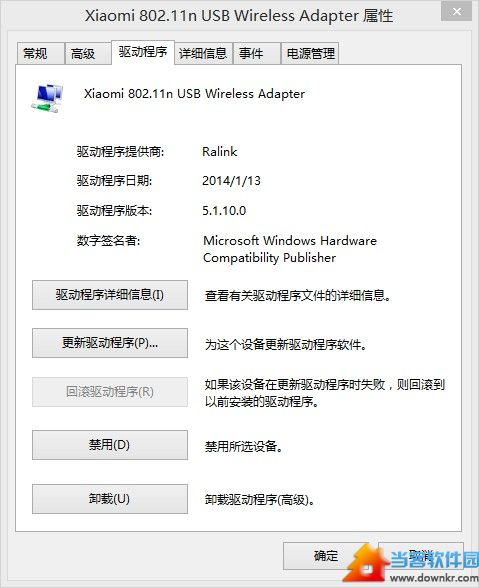Image resolution: width=479 pixels, height=588 pixels.
Task: Click the 取消 cancel button
Action: click(421, 556)
